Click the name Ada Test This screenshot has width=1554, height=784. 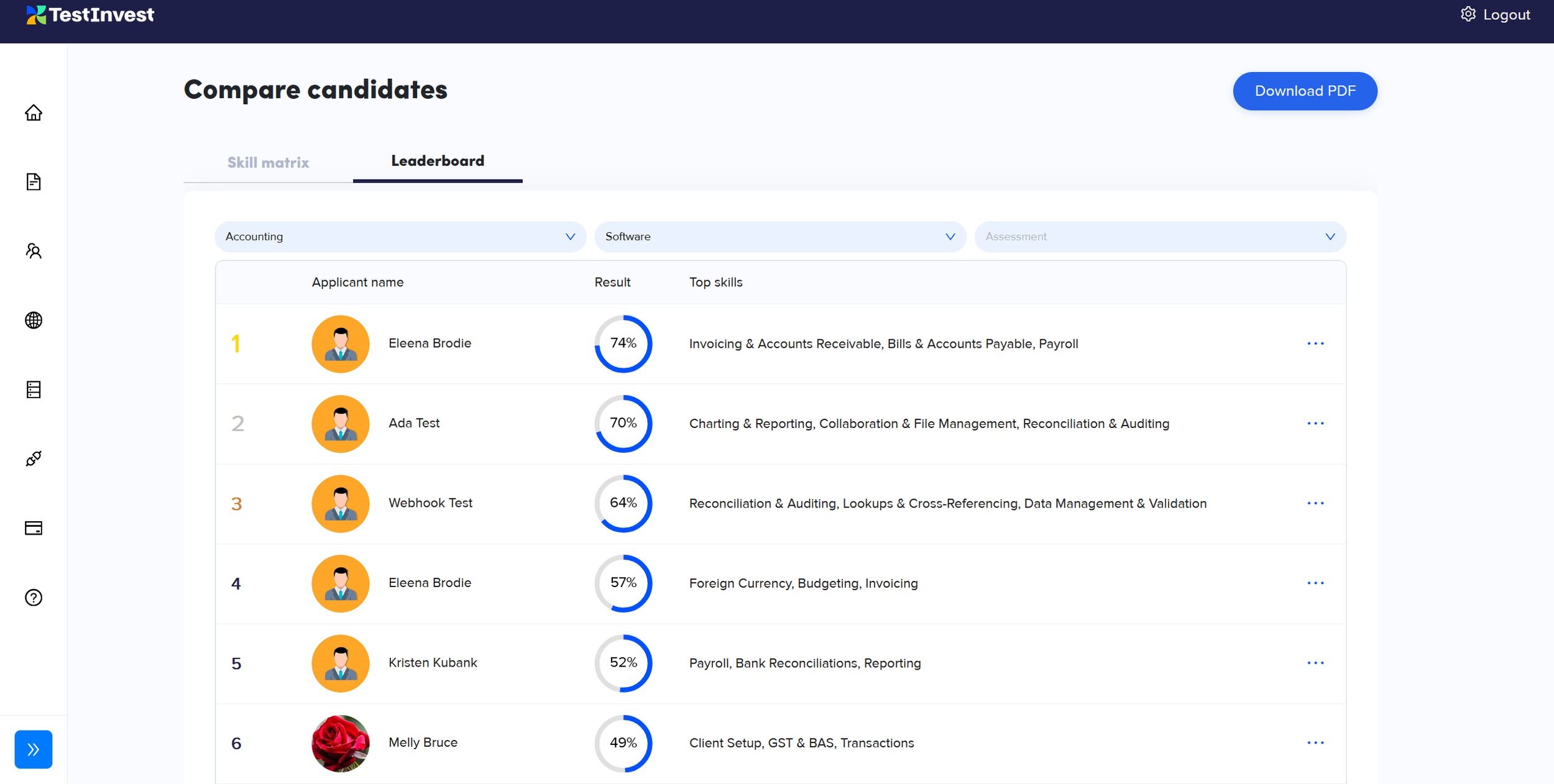click(x=414, y=423)
